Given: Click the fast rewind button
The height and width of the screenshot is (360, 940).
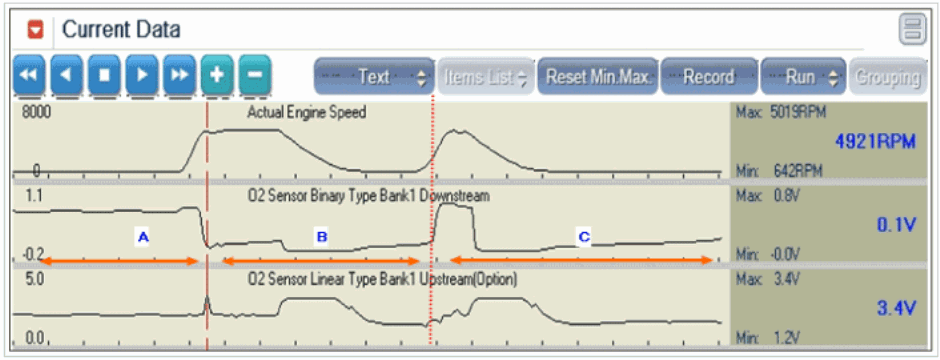Looking at the screenshot, I should pyautogui.click(x=29, y=75).
